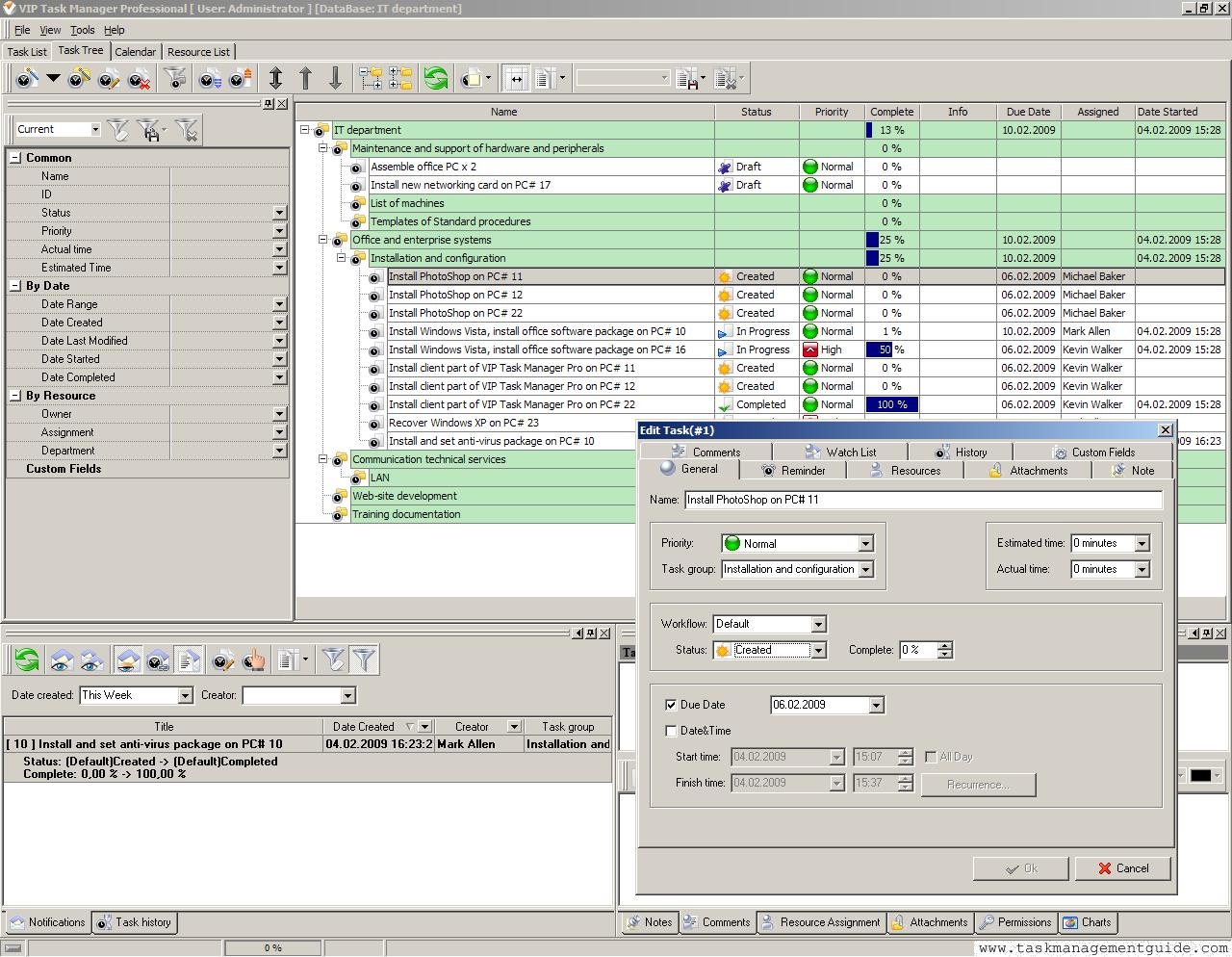Click the Cancel button in Edit Task
Viewport: 1232px width, 957px height.
(1122, 868)
